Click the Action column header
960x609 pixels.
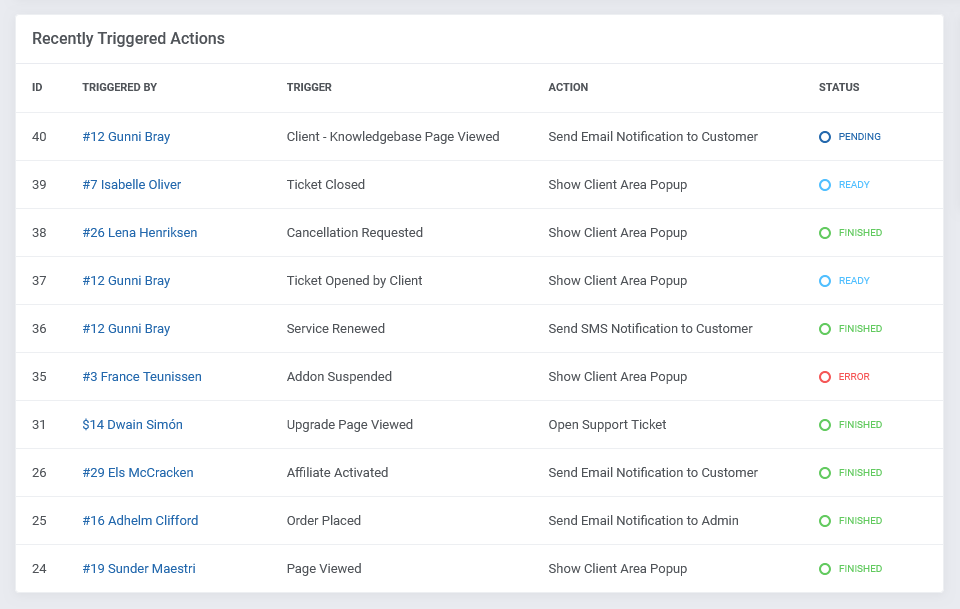tap(568, 88)
